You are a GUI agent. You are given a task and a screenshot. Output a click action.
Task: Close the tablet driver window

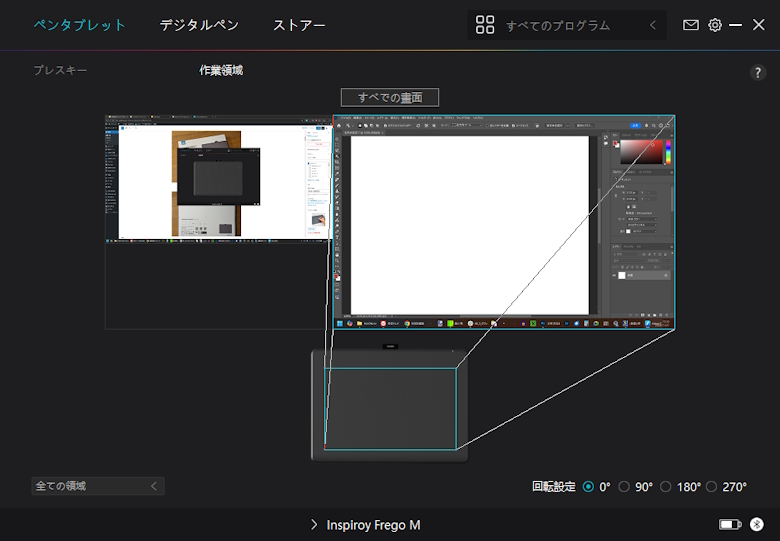tap(758, 25)
